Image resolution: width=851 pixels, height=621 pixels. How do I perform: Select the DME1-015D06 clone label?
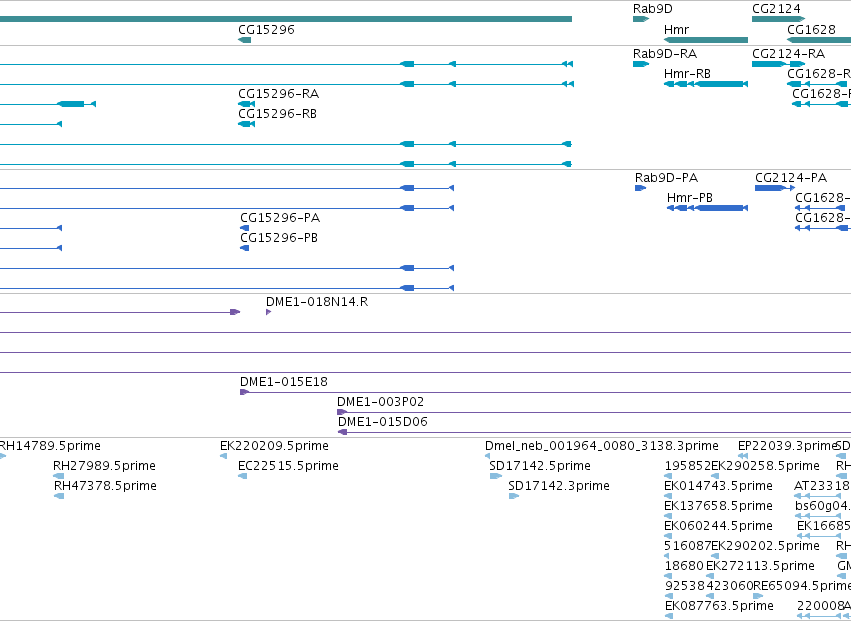coord(383,422)
